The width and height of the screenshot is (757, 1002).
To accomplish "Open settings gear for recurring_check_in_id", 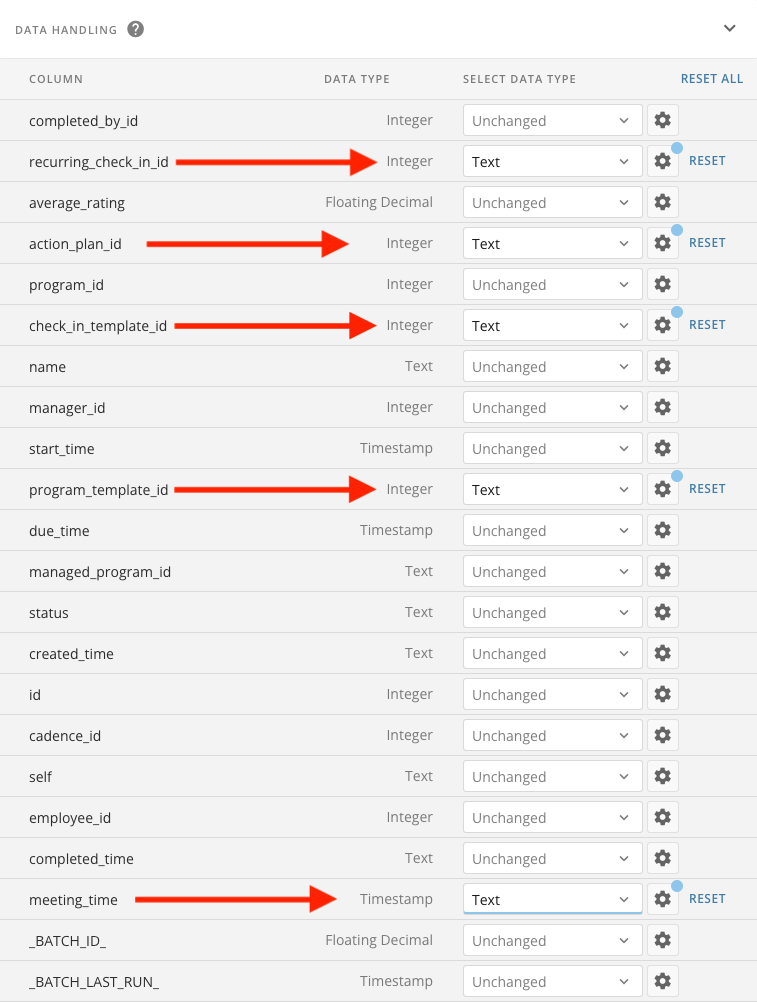I will 662,162.
